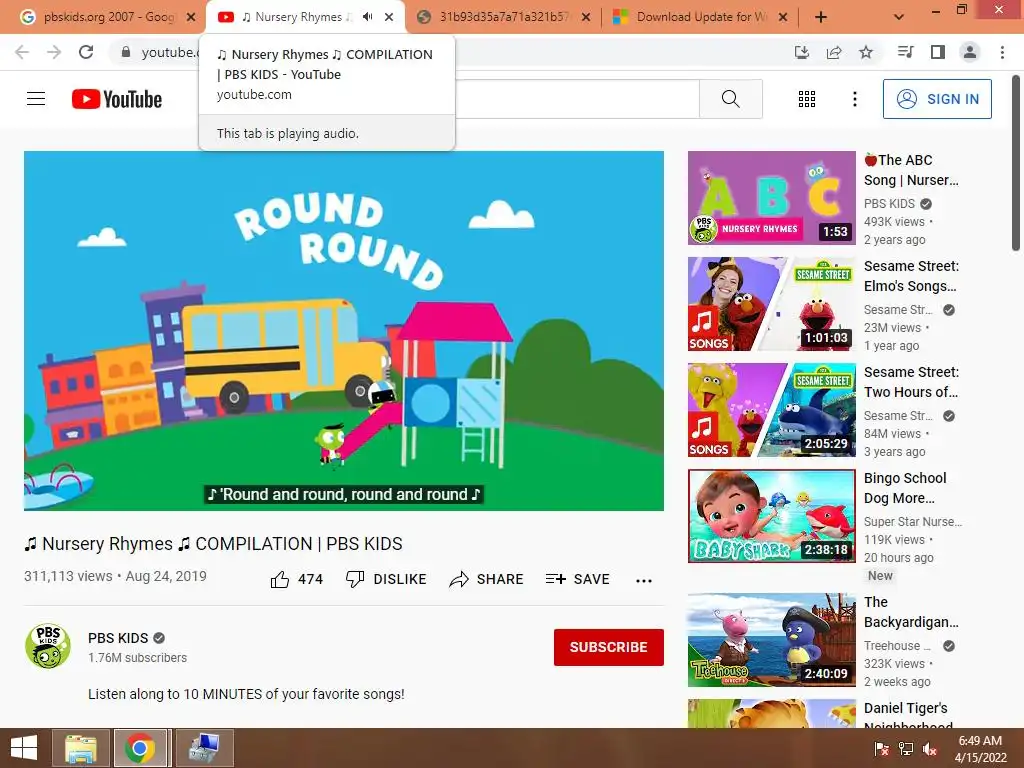Viewport: 1024px width, 768px height.
Task: Open a new tab
Action: pos(821,17)
